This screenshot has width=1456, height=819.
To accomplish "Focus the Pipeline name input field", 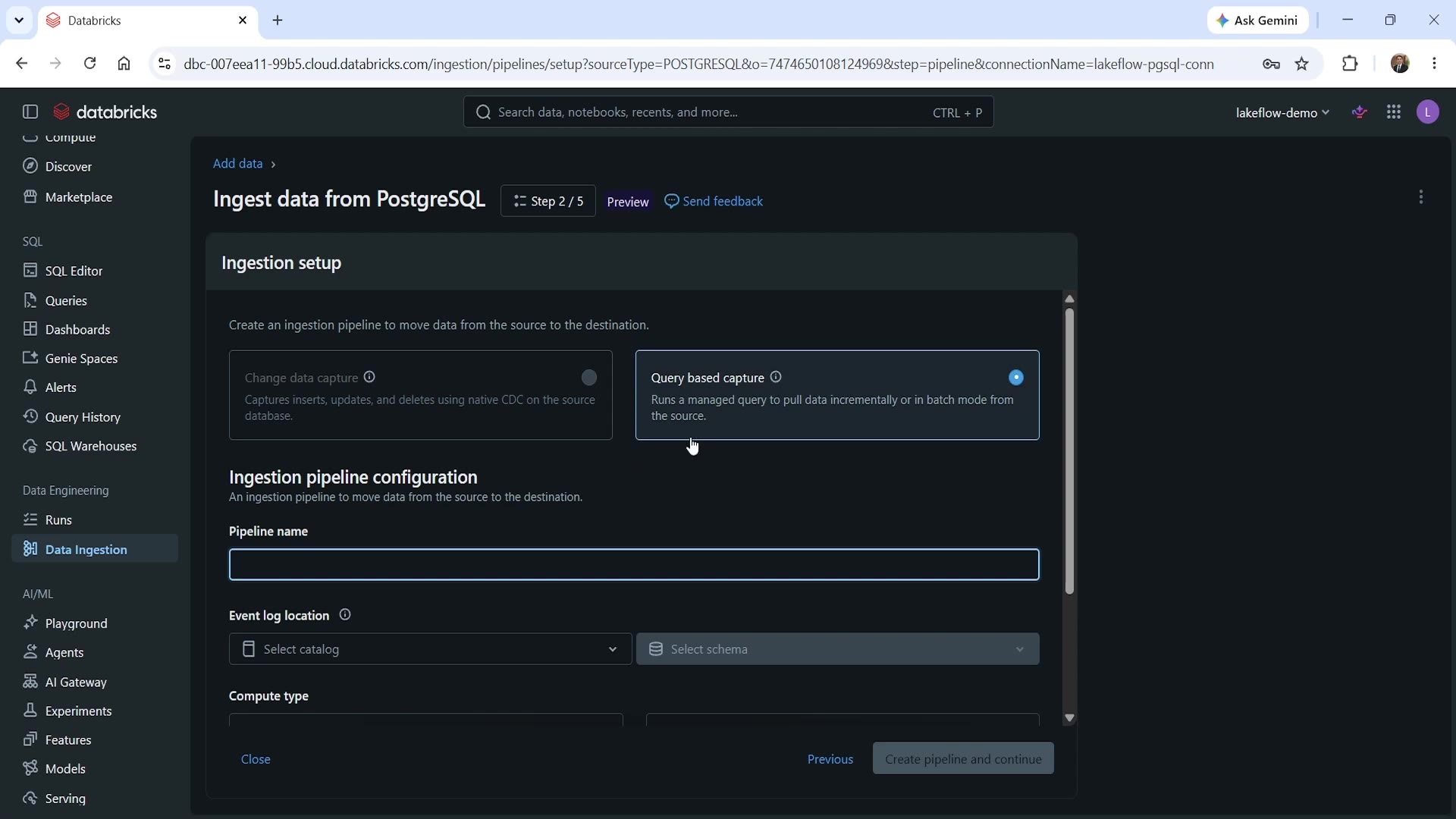I will pyautogui.click(x=634, y=565).
